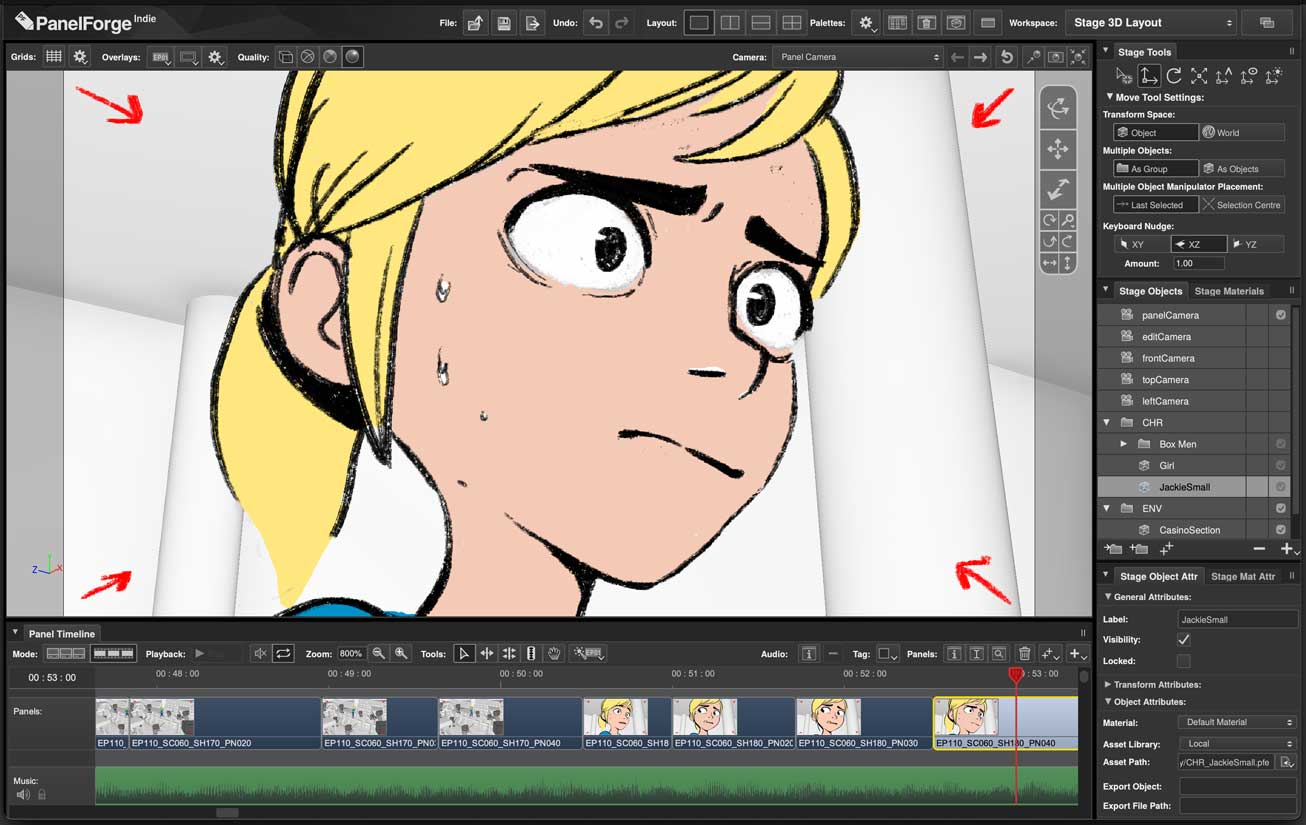Browse for Asset Path file
This screenshot has width=1306, height=825.
pos(1288,763)
